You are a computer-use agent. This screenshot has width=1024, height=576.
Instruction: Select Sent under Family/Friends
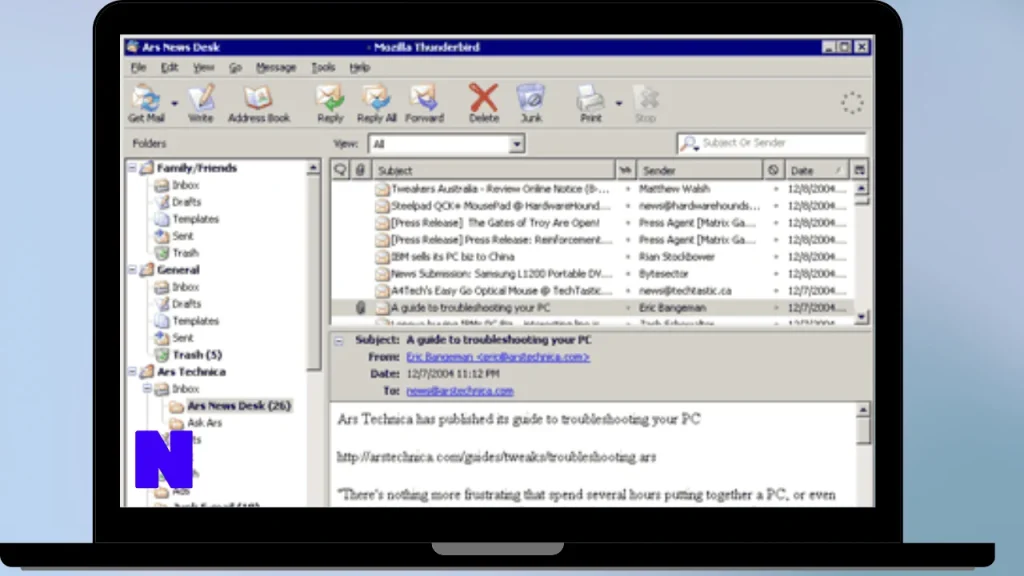(182, 236)
